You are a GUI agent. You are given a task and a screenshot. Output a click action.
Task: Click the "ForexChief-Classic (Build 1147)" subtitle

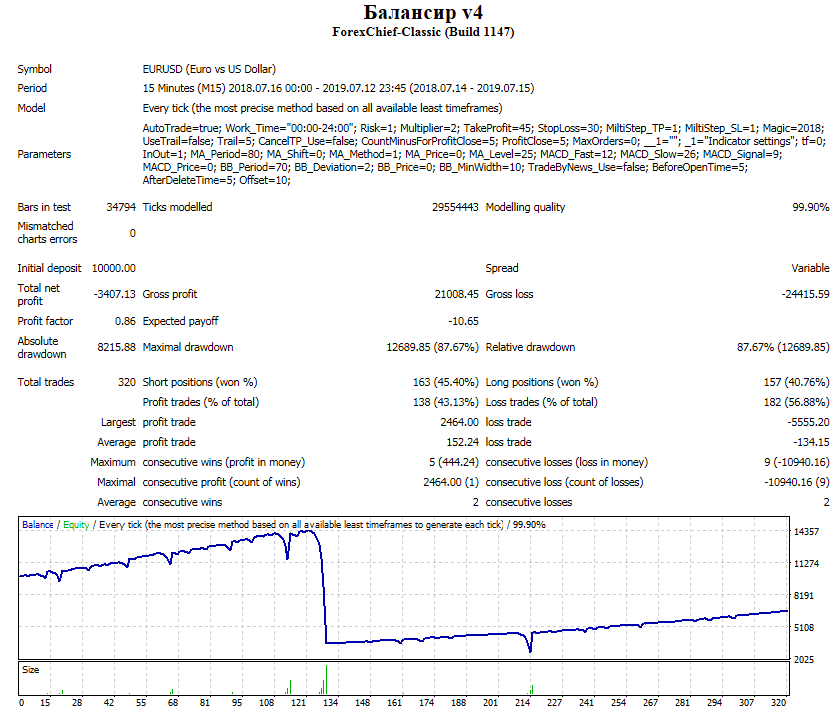(x=423, y=32)
